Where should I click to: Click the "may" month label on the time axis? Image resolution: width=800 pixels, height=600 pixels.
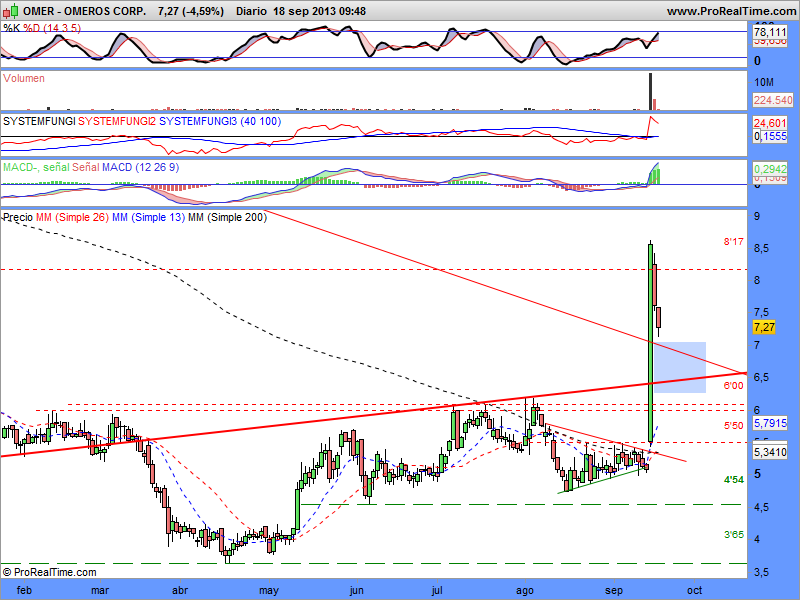tap(269, 590)
